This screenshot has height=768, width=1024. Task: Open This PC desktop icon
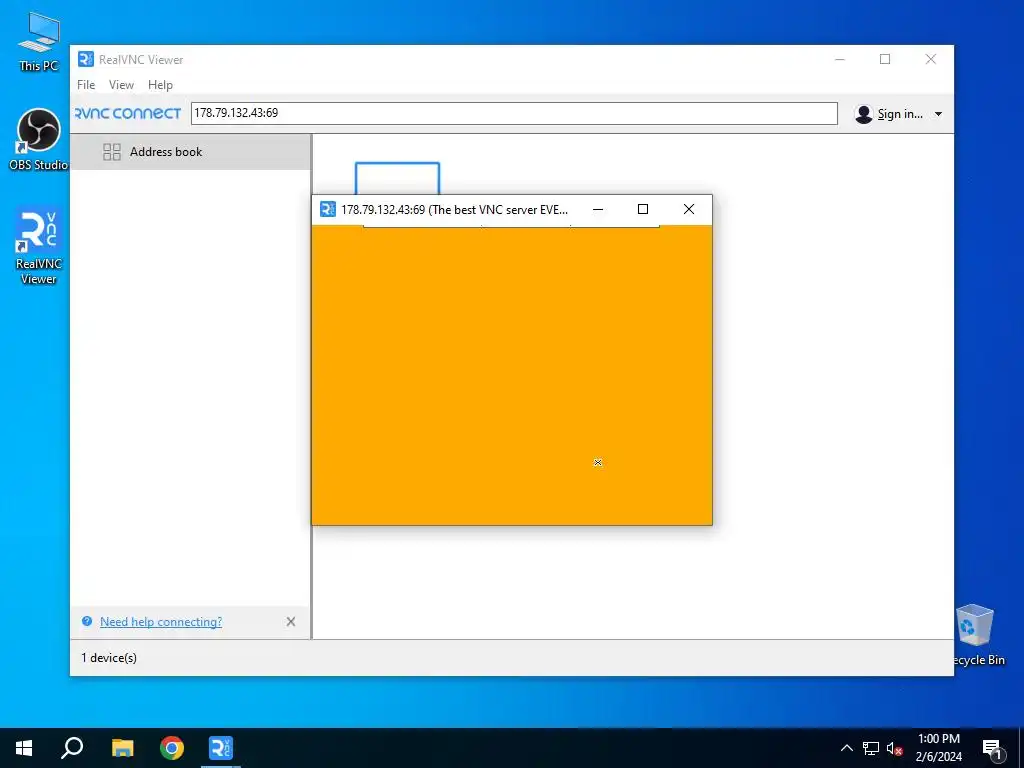(39, 41)
